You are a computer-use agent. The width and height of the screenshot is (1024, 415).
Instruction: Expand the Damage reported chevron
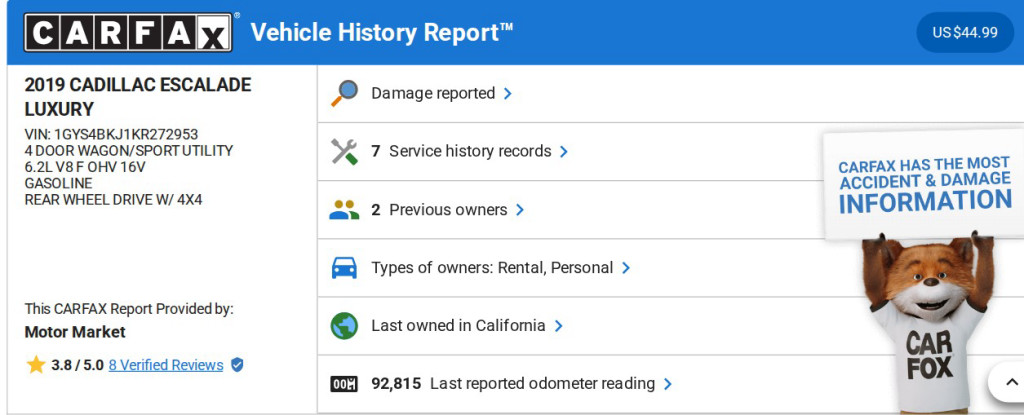508,94
